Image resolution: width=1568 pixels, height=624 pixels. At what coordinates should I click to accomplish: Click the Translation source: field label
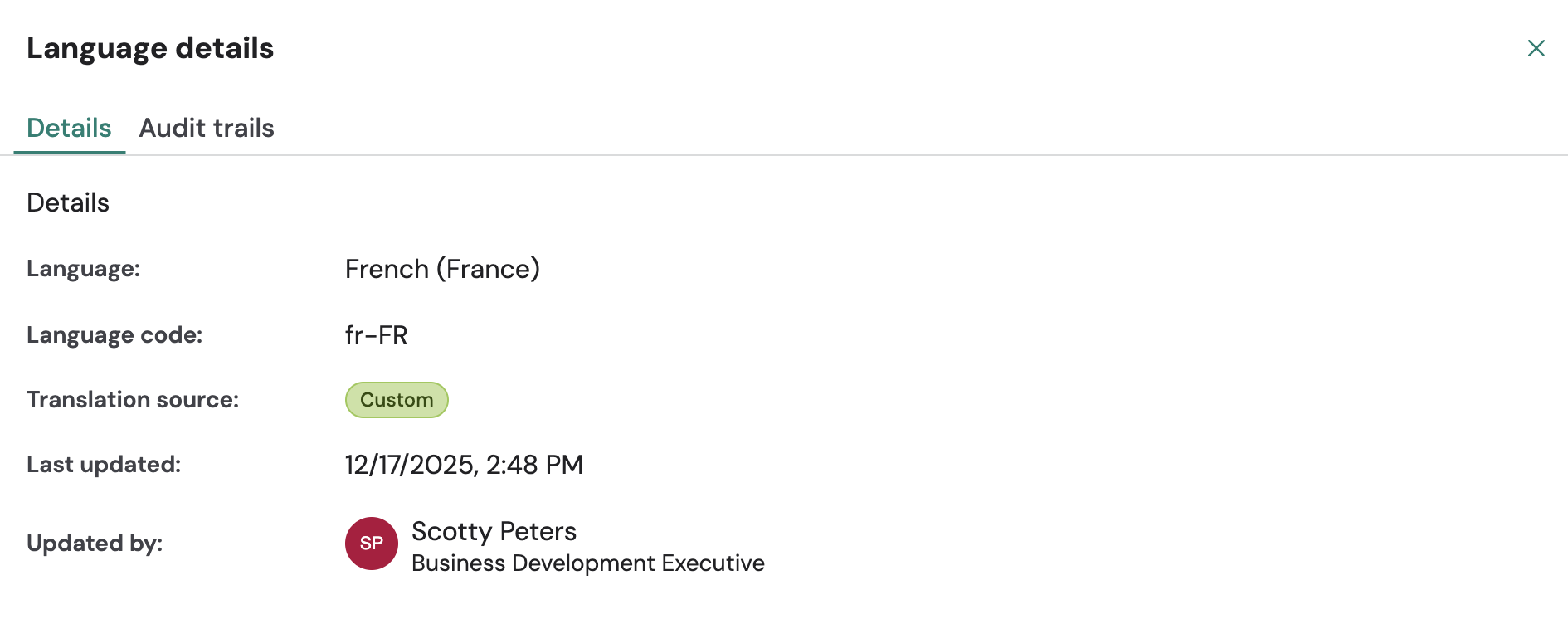[x=133, y=400]
